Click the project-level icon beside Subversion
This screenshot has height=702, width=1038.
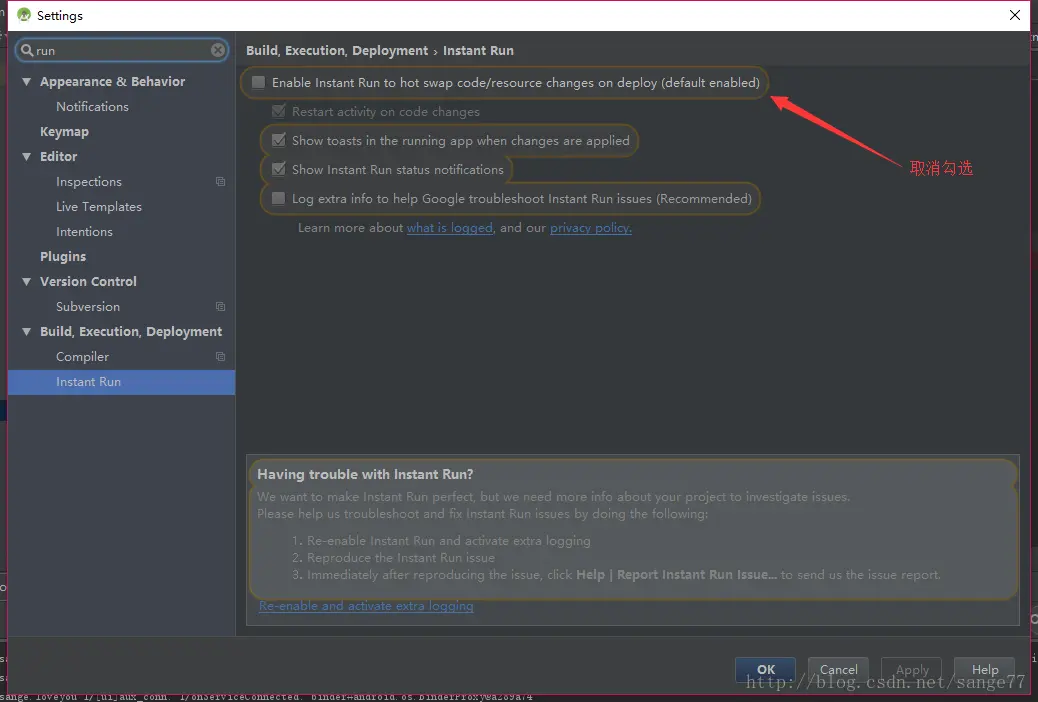click(220, 307)
